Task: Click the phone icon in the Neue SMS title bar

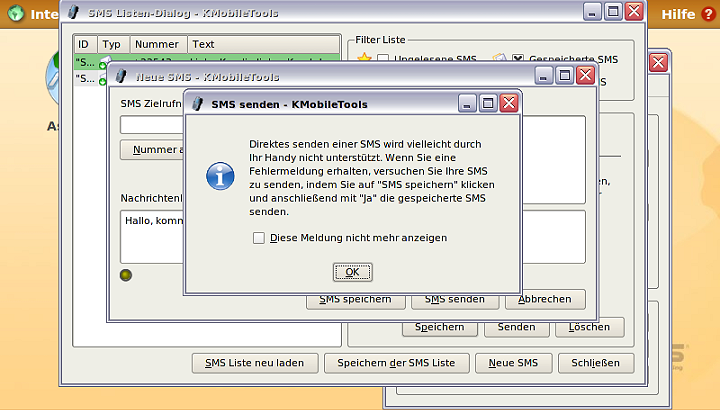Action: (x=121, y=76)
